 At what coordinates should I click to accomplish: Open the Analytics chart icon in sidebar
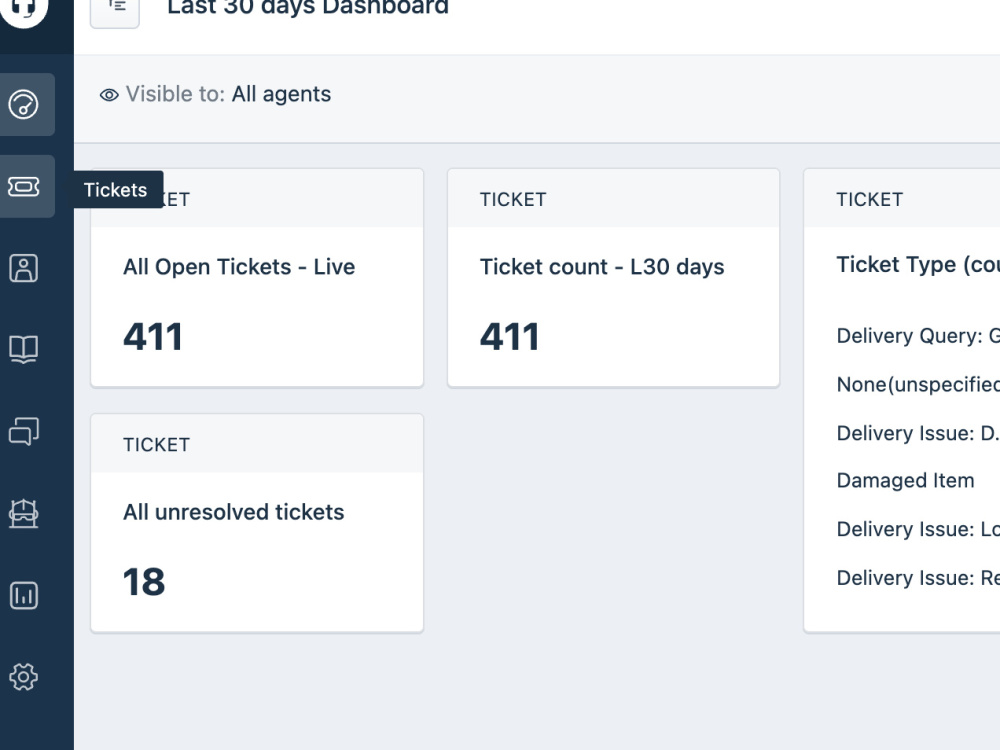coord(24,596)
